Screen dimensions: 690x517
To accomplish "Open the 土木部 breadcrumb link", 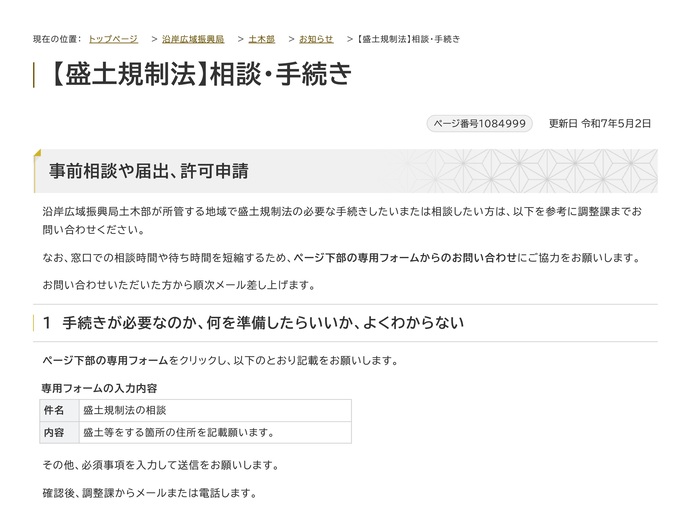I will 261,39.
